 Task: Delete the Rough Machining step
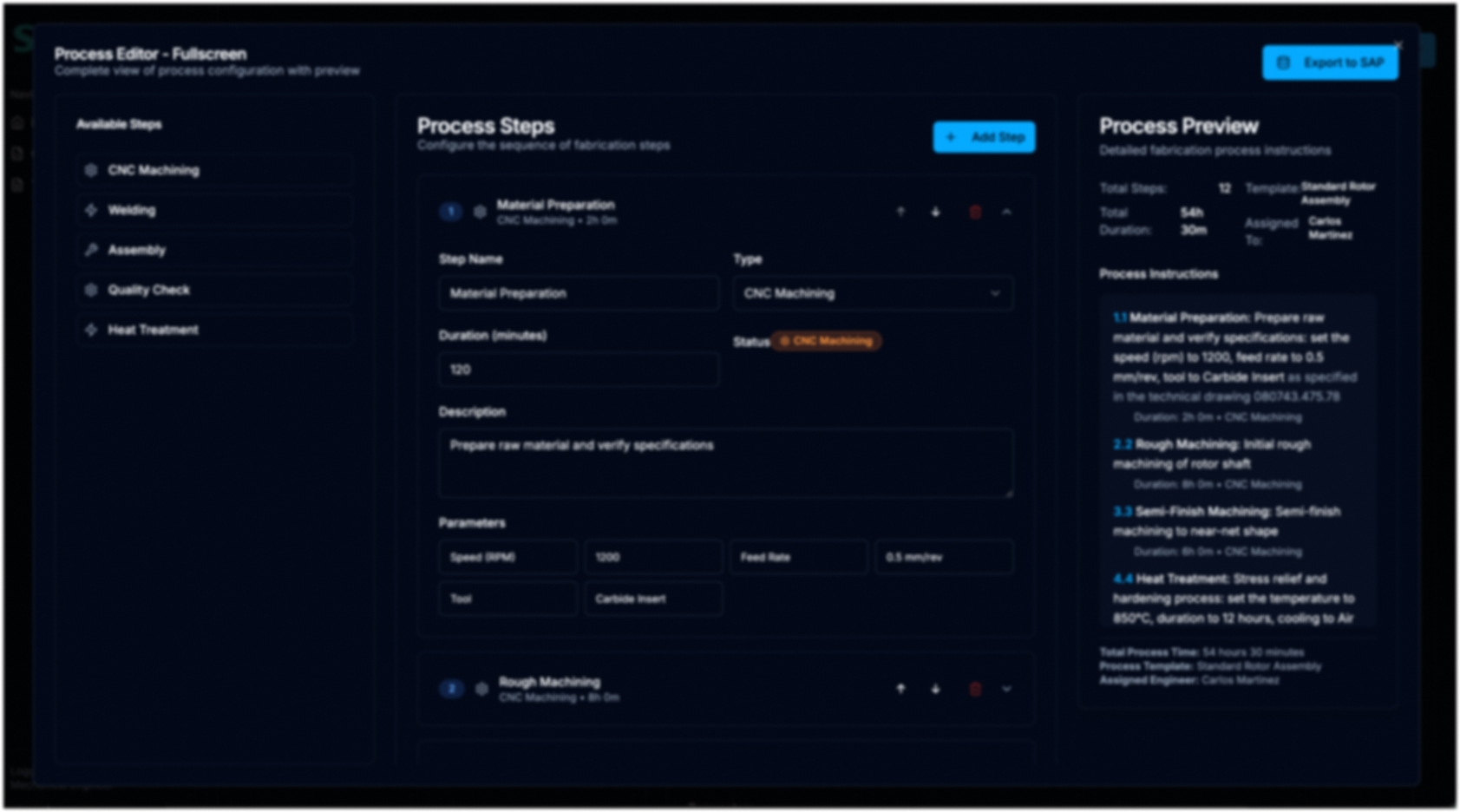pos(975,689)
